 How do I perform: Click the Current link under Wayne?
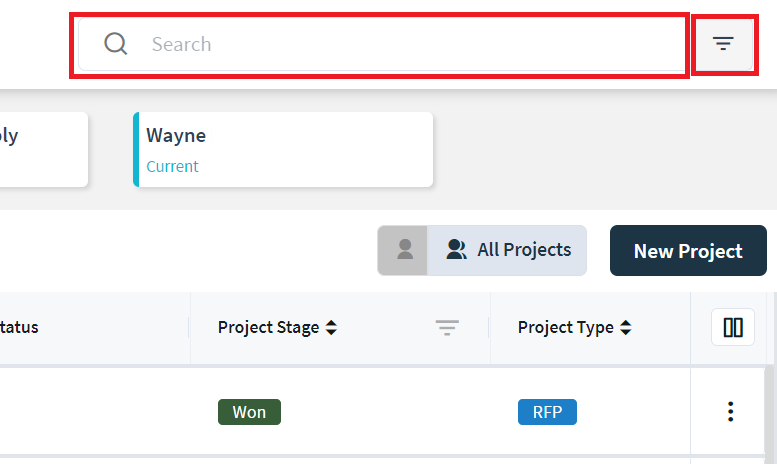point(172,167)
